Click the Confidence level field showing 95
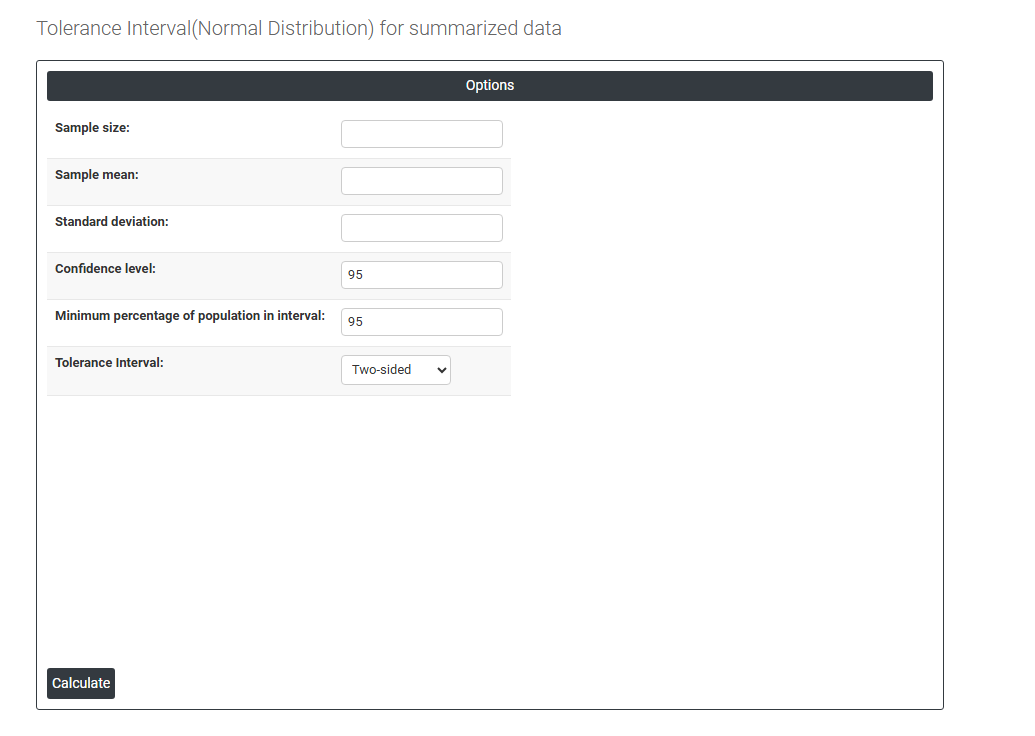The height and width of the screenshot is (736, 1035). pyautogui.click(x=421, y=275)
